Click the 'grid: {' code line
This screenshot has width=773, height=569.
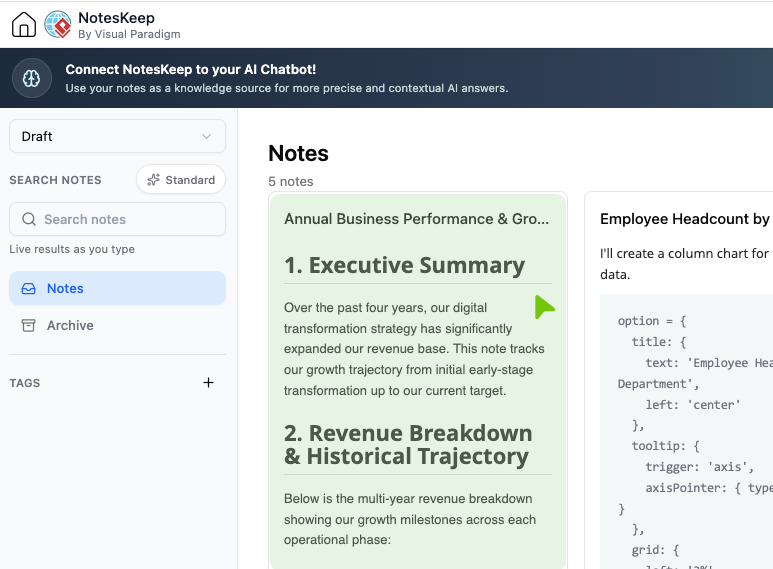(655, 550)
